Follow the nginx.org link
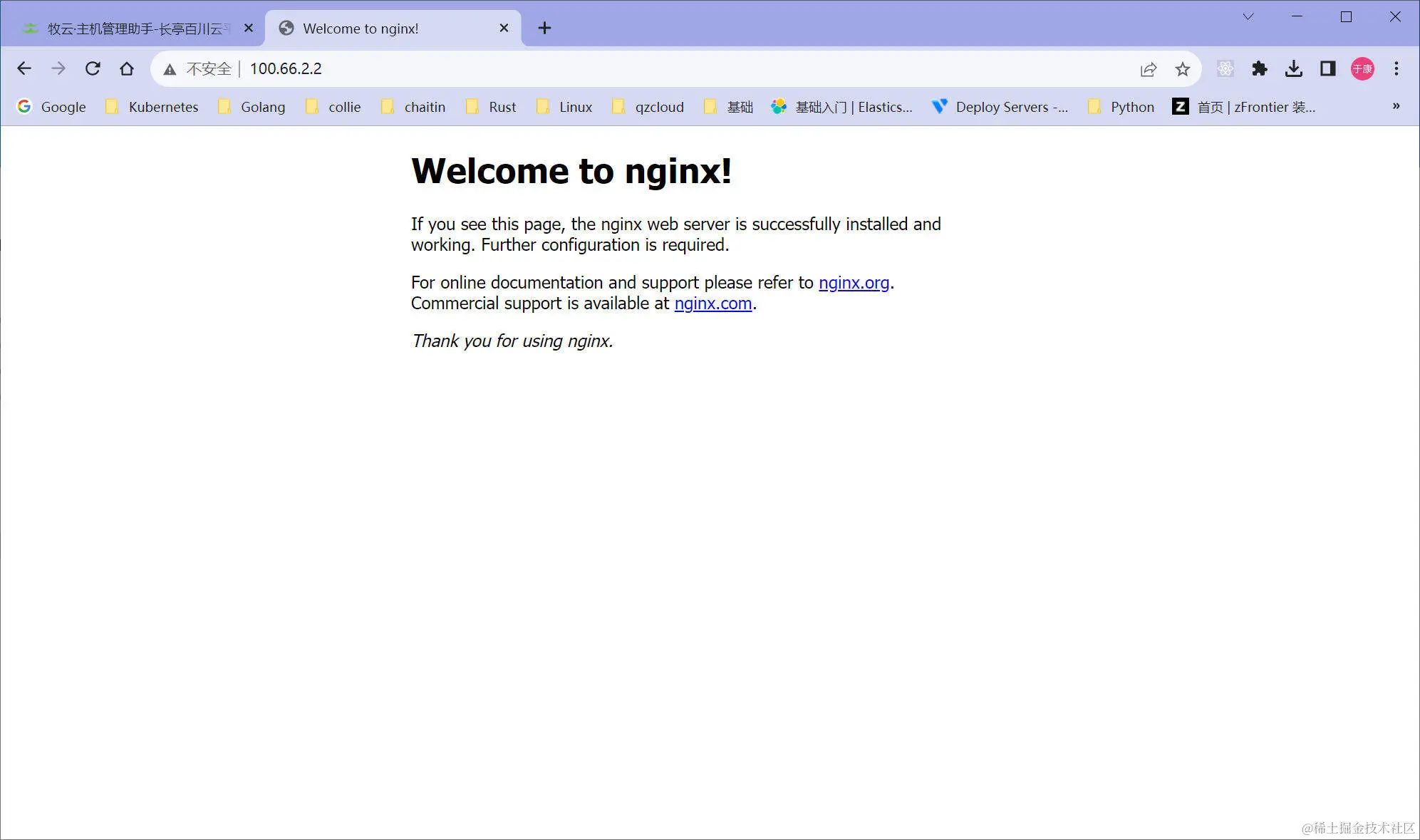Screen dimensions: 1420x840 tap(854, 283)
